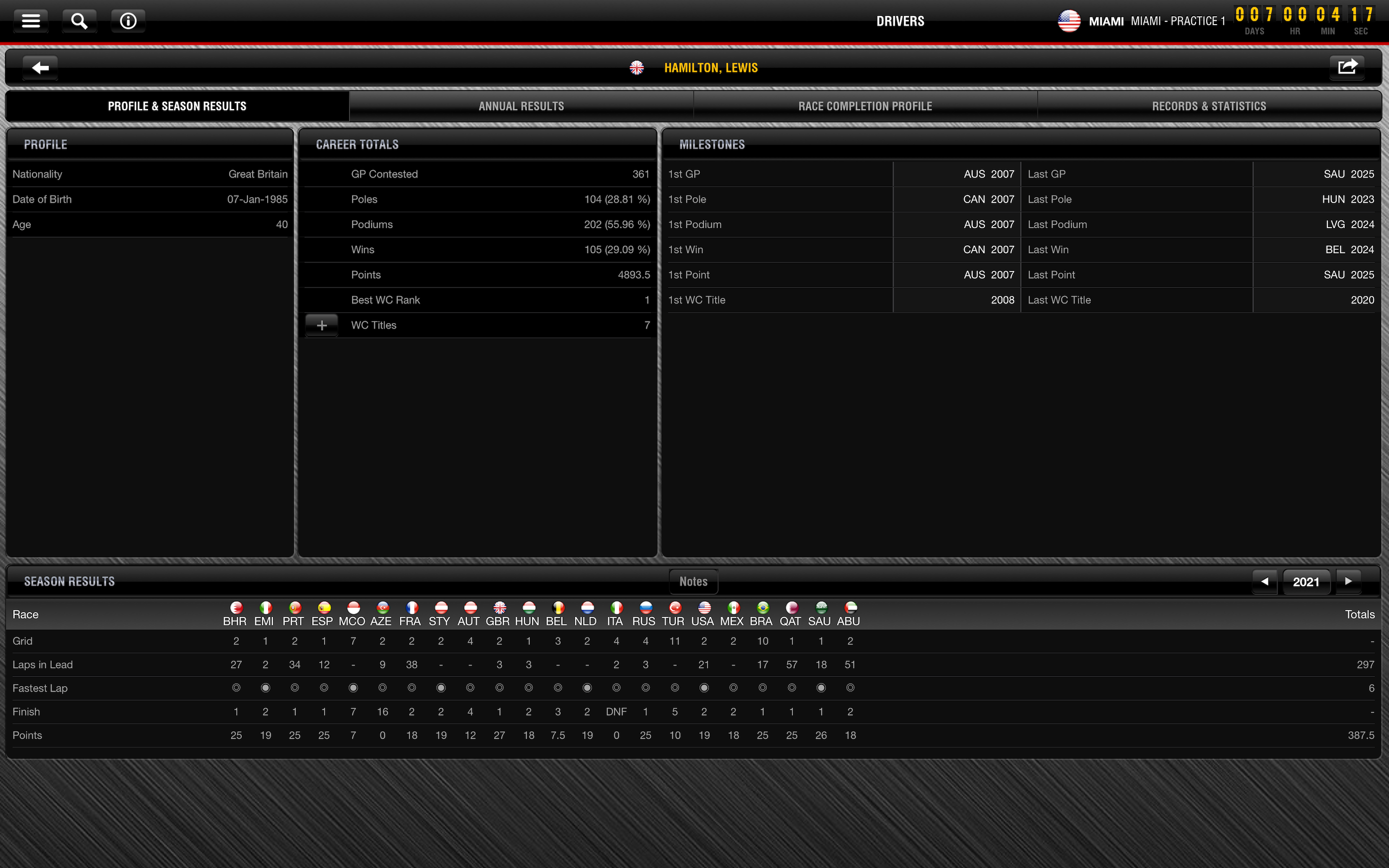Click the DNF finish result for ITA
Screen dimensions: 1389x868
(x=616, y=712)
